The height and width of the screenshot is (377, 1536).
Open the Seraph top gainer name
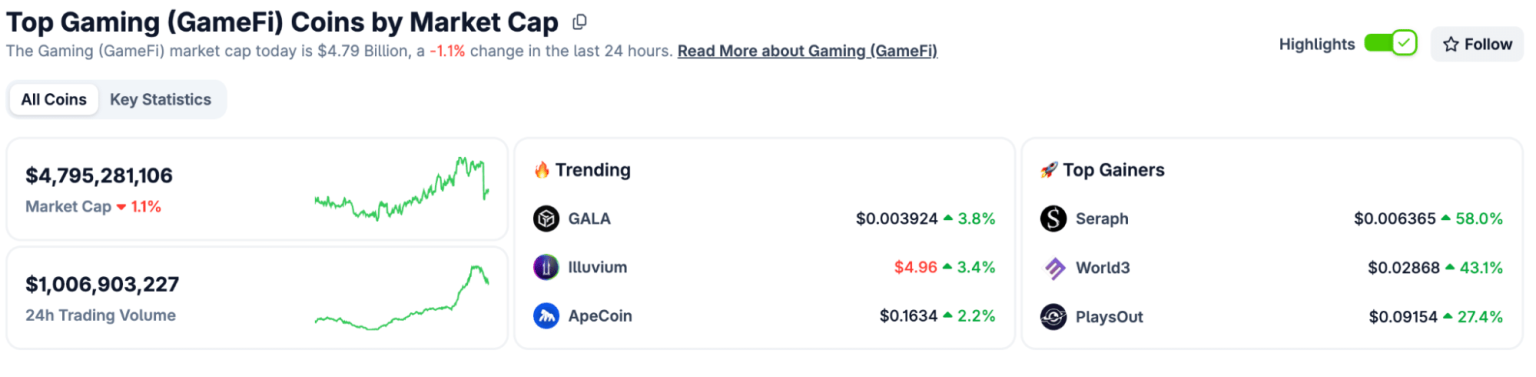1102,218
